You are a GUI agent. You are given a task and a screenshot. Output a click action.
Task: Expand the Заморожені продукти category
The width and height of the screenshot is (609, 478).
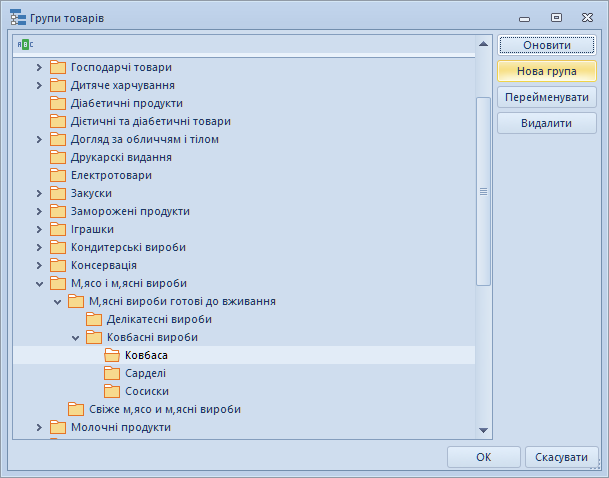pyautogui.click(x=39, y=211)
